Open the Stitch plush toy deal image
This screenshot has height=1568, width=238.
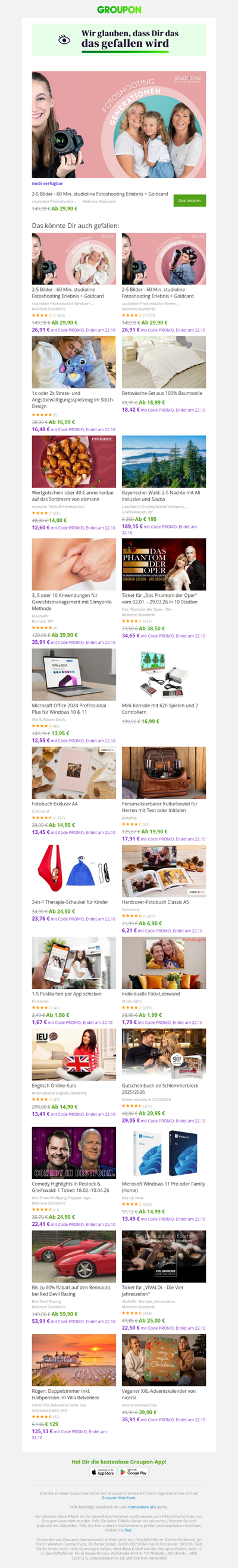click(x=74, y=362)
